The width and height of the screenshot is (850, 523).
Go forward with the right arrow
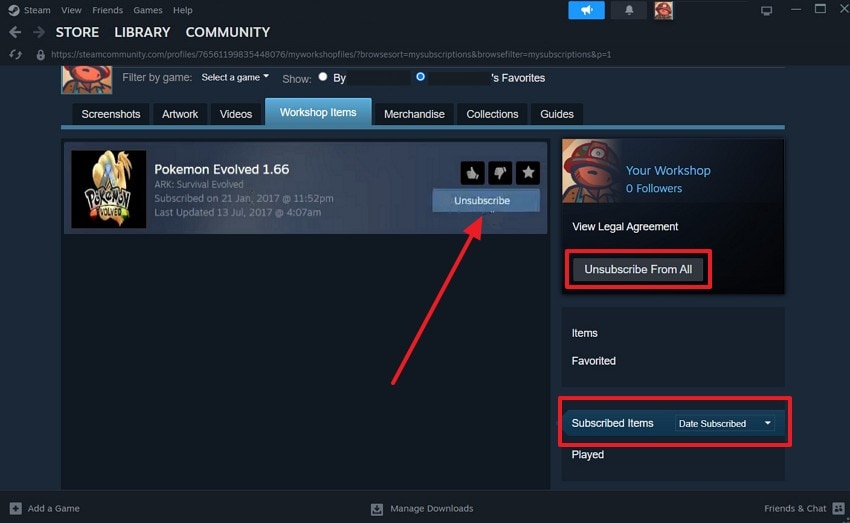[38, 33]
